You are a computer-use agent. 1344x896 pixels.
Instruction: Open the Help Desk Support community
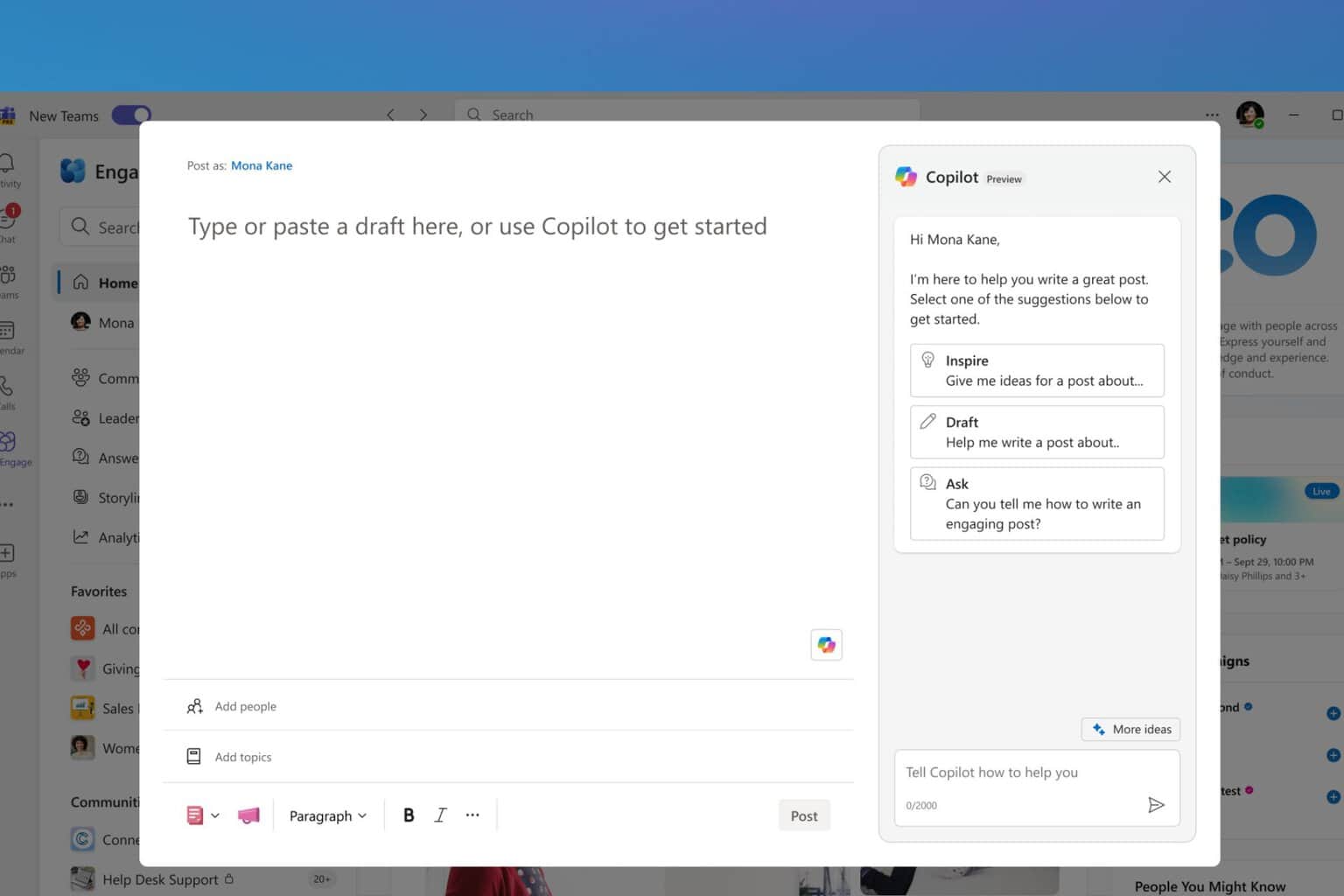tap(160, 879)
